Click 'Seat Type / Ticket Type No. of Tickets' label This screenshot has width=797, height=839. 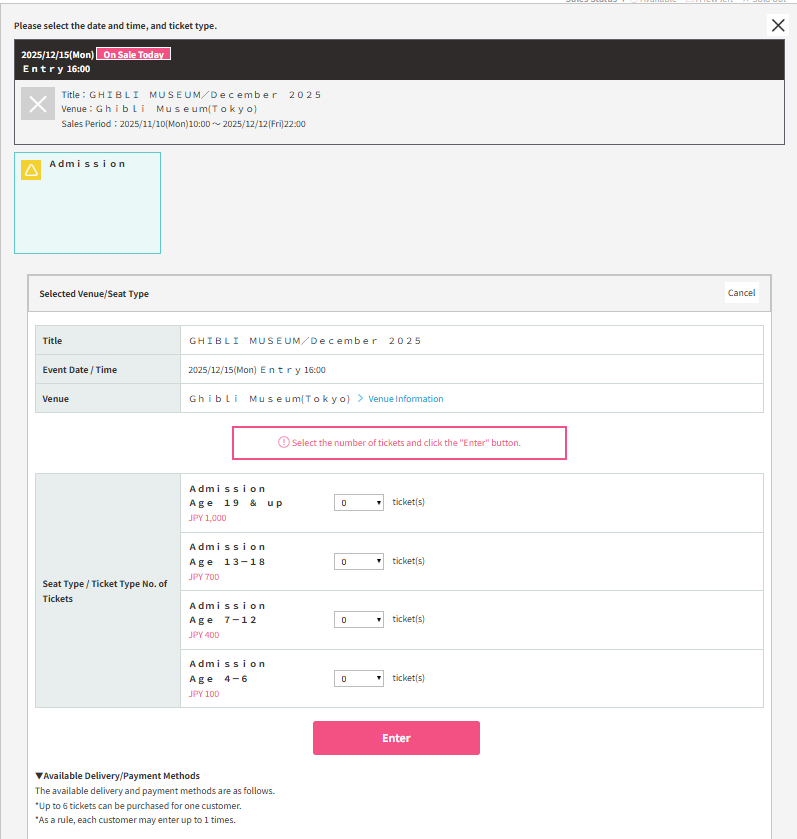[105, 591]
